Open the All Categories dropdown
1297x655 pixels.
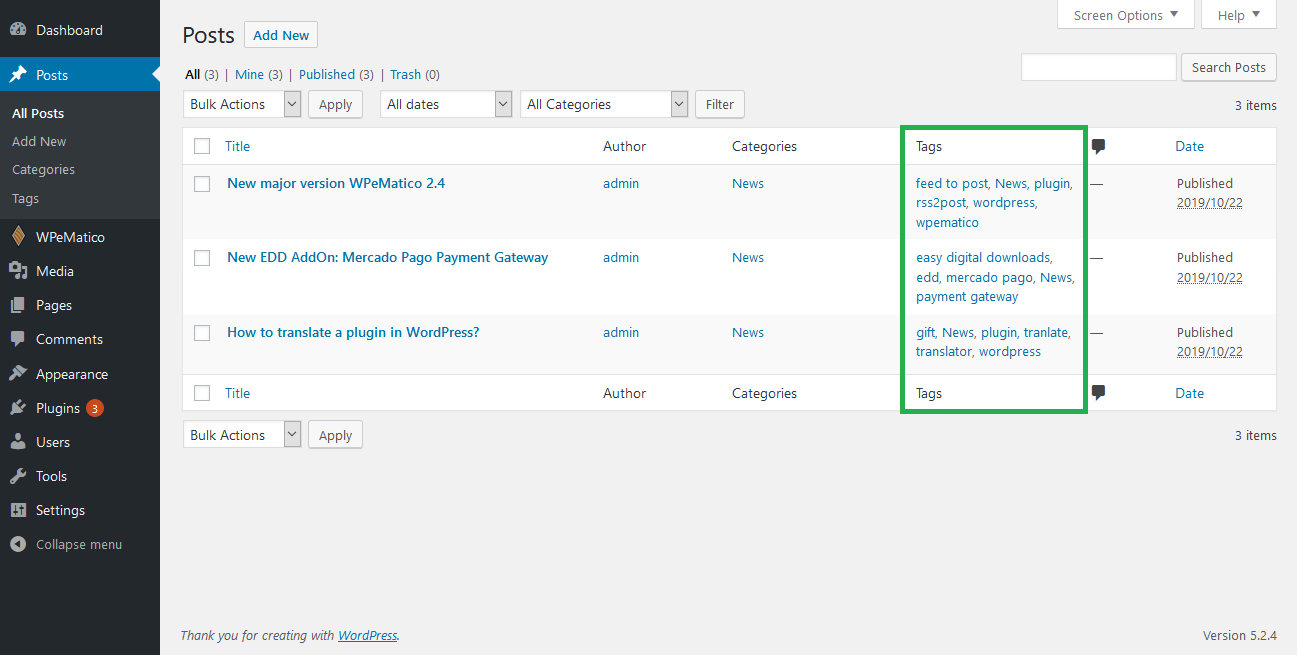pos(604,104)
